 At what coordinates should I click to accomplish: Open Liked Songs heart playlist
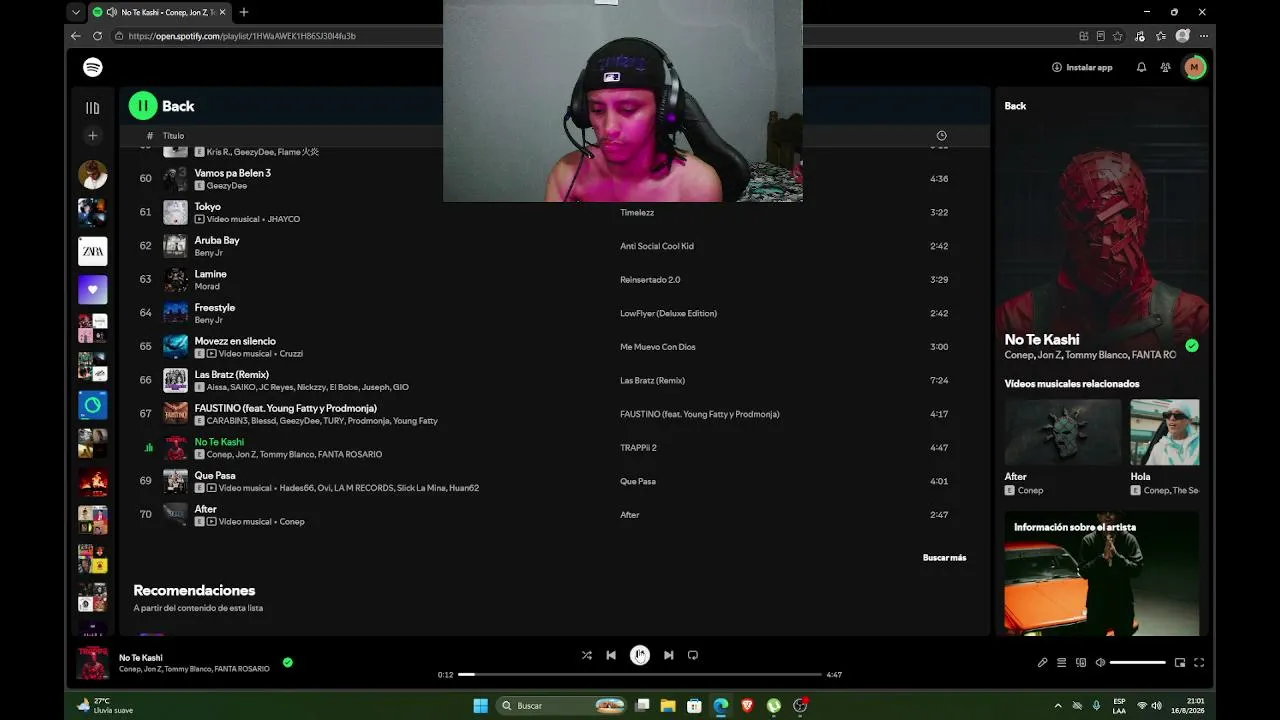coord(93,290)
